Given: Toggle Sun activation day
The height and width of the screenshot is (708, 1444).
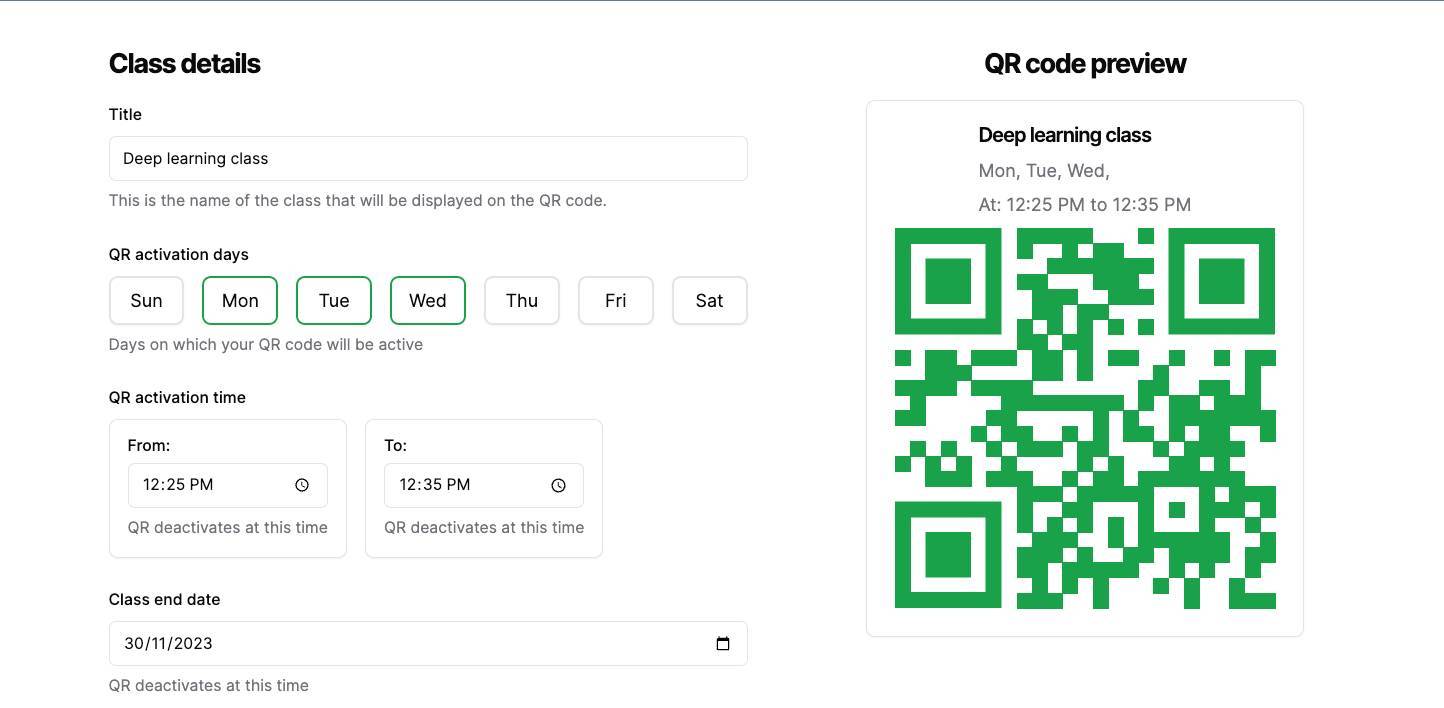Looking at the screenshot, I should [146, 301].
